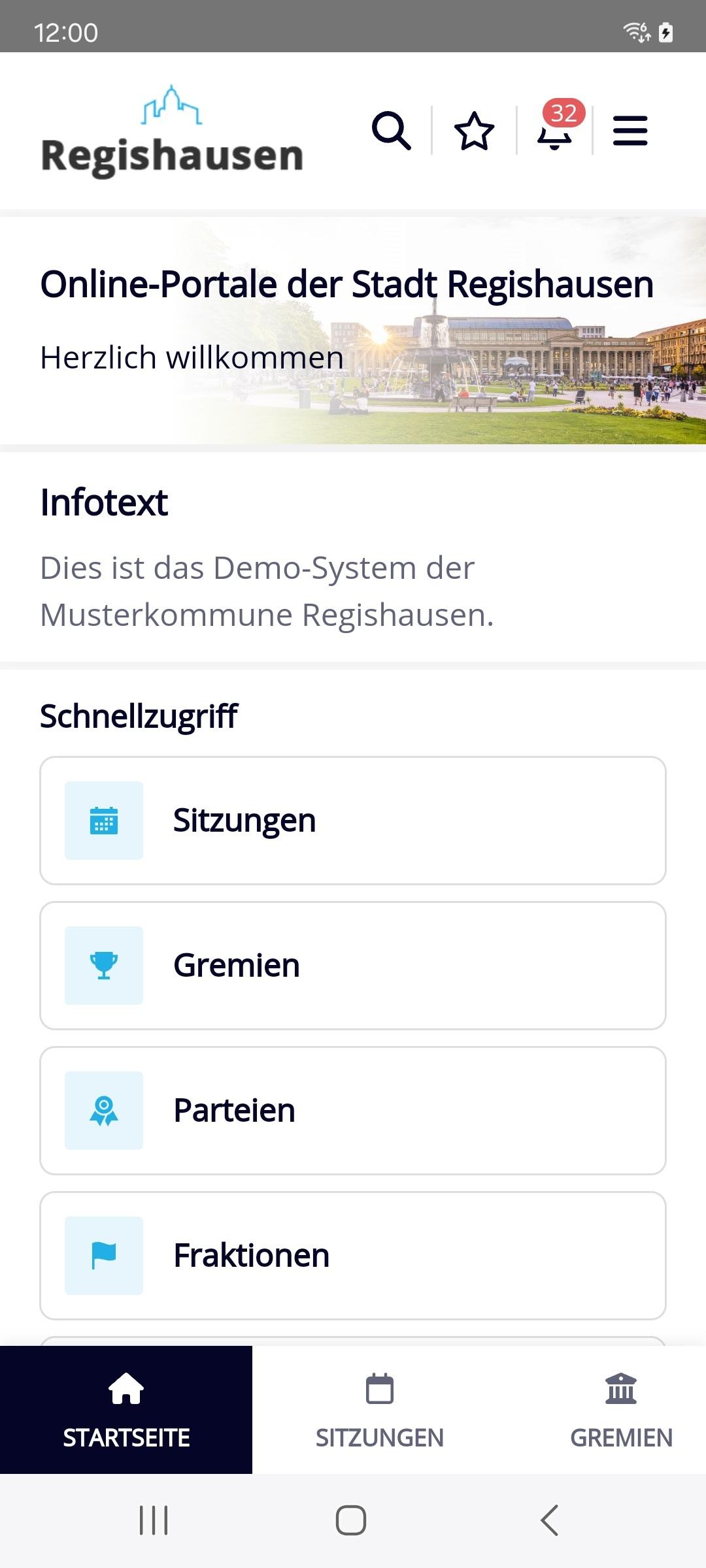Select the Startseite bottom tab
706x1568 pixels.
click(126, 1410)
